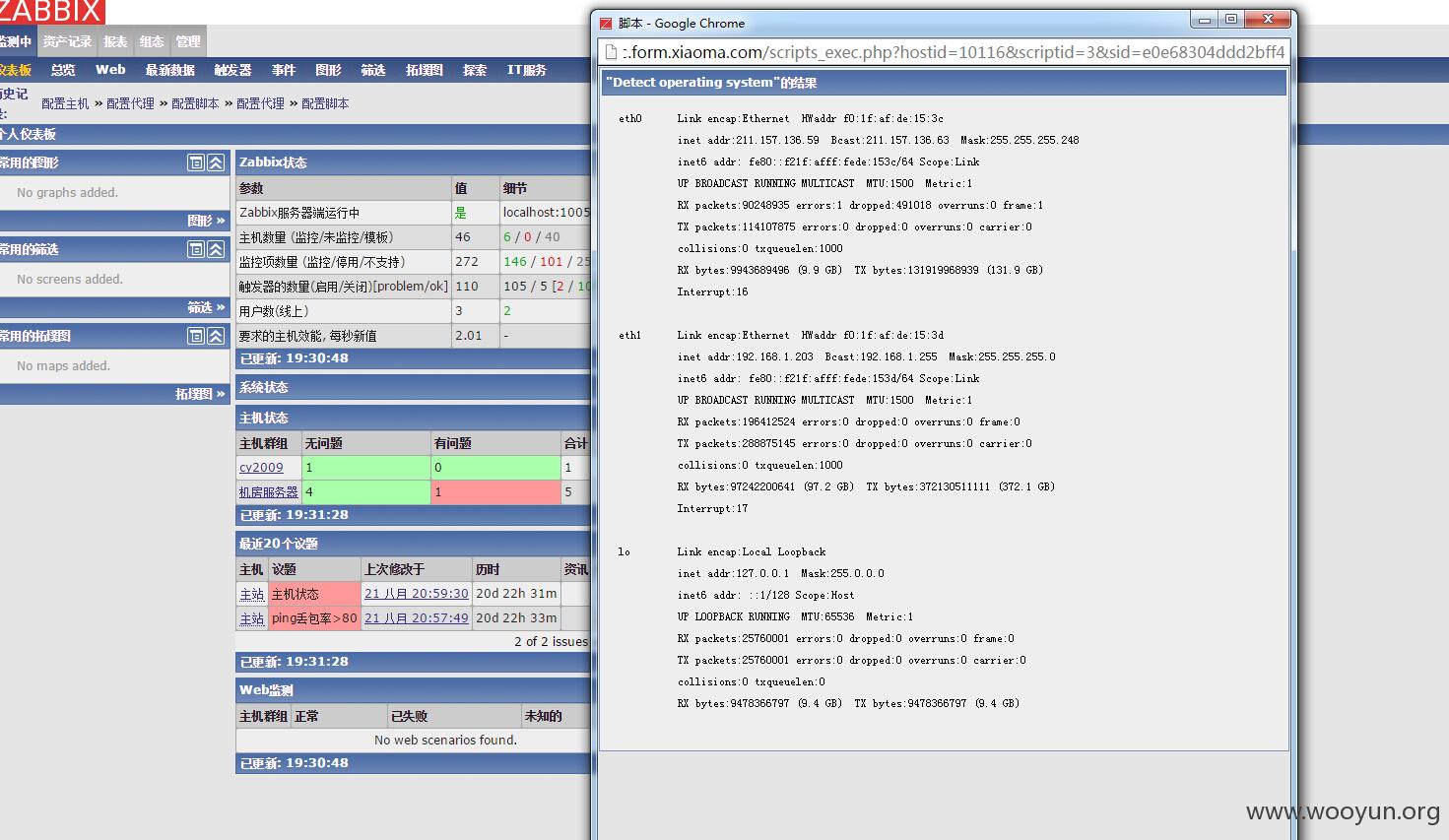Click the 上次修改于 column header
Screen dimensions: 1449x840
395,569
